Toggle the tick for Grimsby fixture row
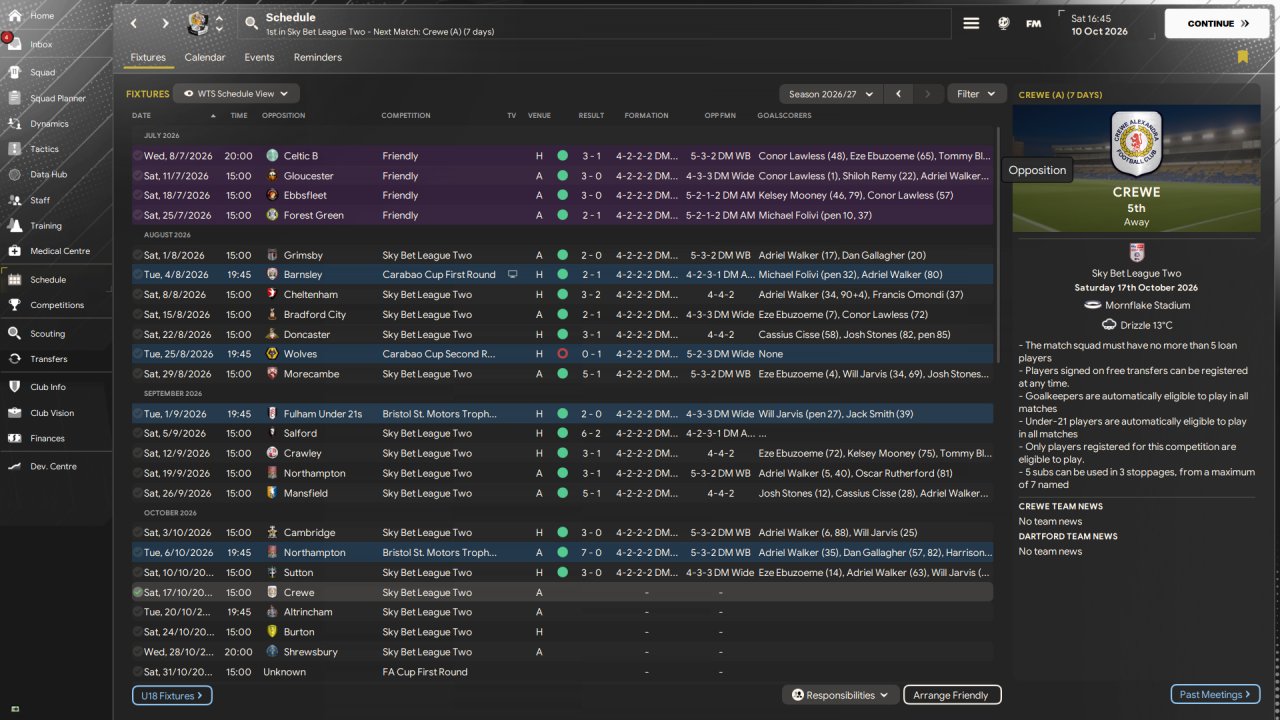 click(x=138, y=255)
